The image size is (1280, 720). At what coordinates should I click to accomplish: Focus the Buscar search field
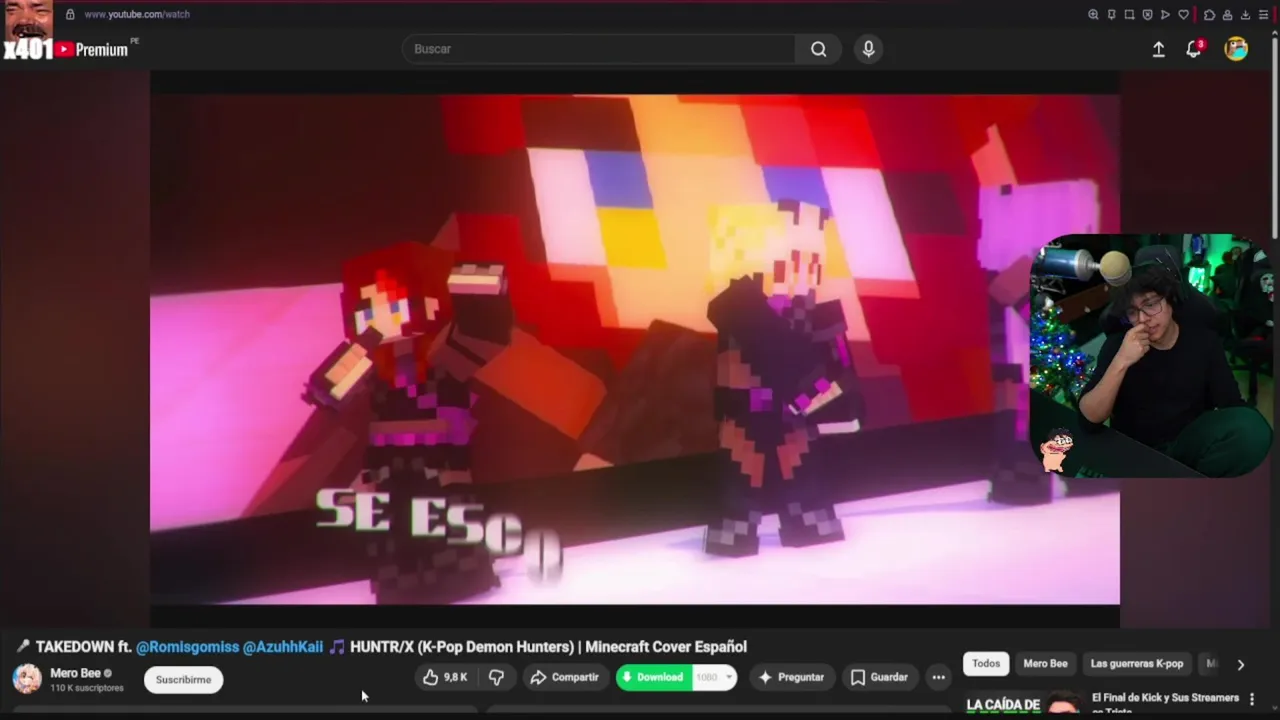click(x=600, y=49)
